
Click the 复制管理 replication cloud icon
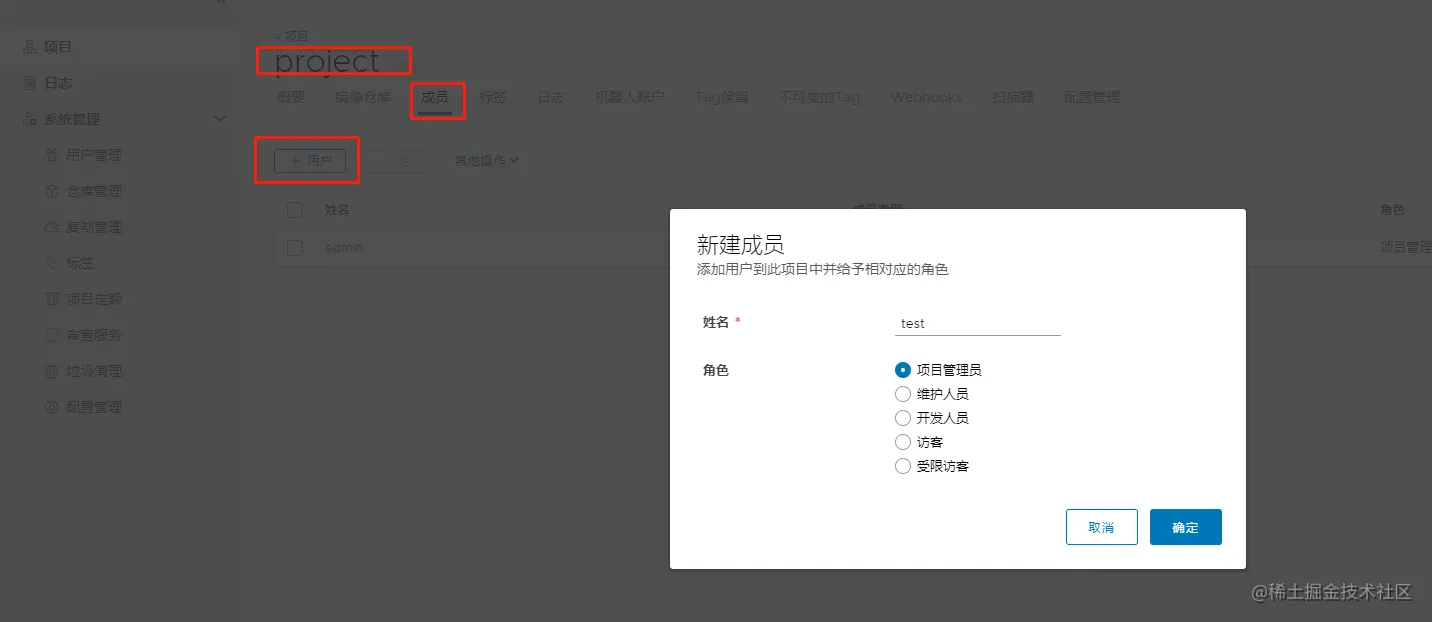53,227
